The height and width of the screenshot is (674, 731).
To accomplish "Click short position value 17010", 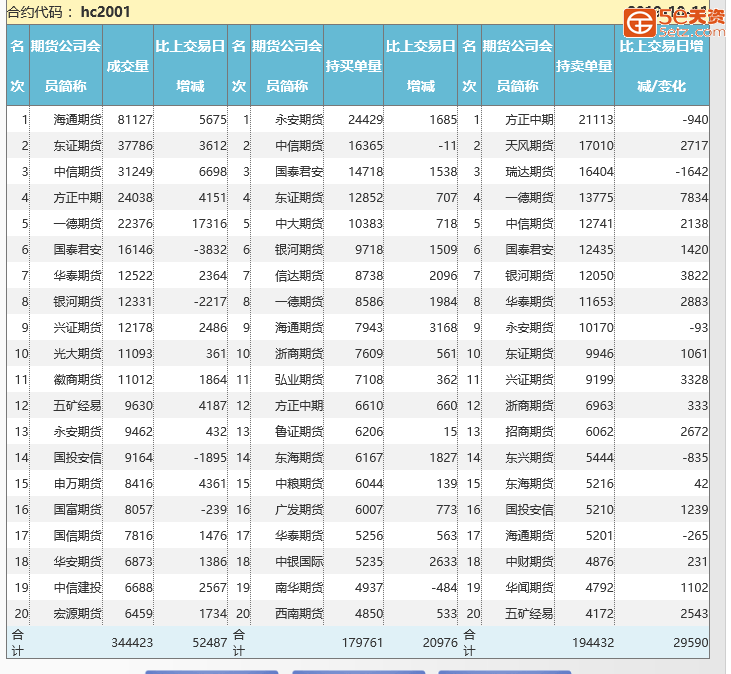I will pos(596,146).
